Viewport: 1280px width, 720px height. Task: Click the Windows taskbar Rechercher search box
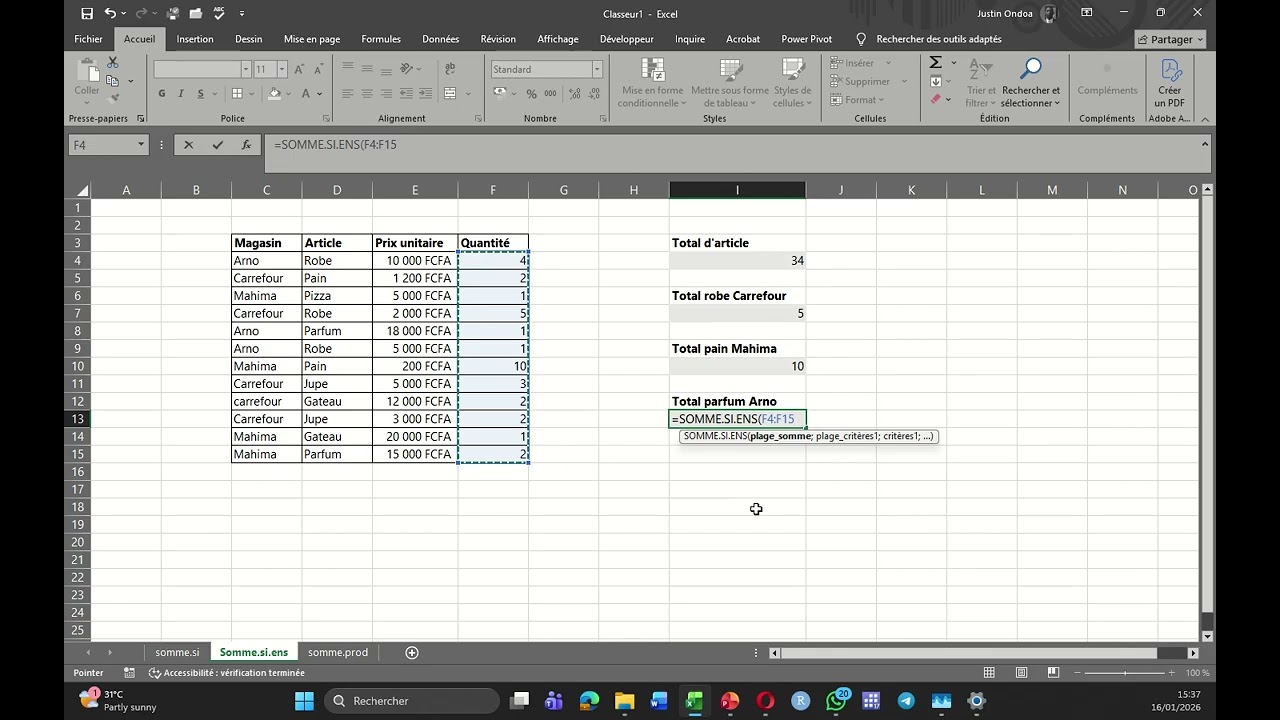[x=414, y=701]
